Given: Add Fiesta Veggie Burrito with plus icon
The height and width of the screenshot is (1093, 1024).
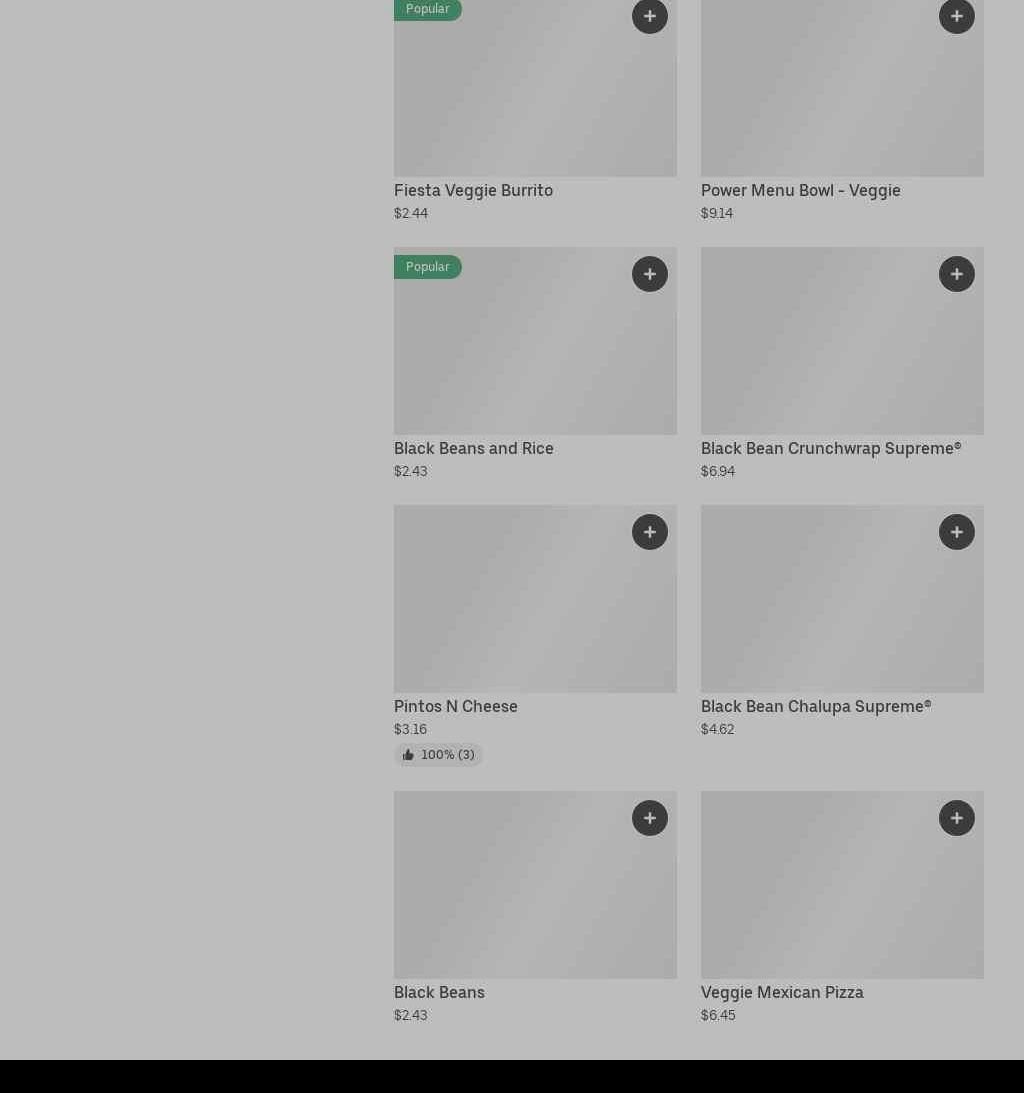Looking at the screenshot, I should [649, 16].
